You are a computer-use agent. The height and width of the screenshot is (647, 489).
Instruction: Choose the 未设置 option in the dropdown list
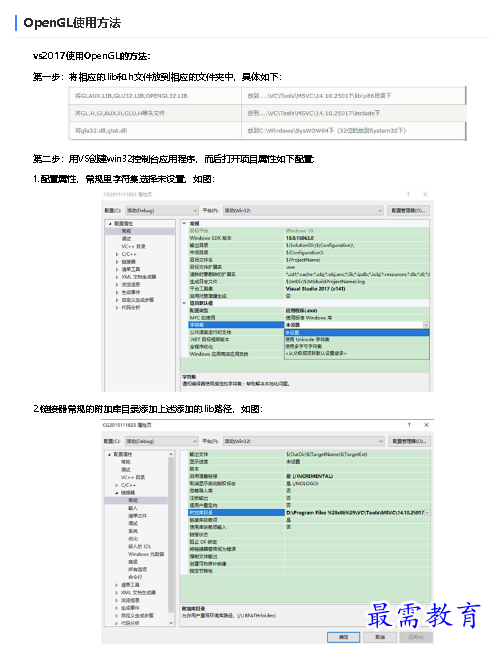[357, 333]
